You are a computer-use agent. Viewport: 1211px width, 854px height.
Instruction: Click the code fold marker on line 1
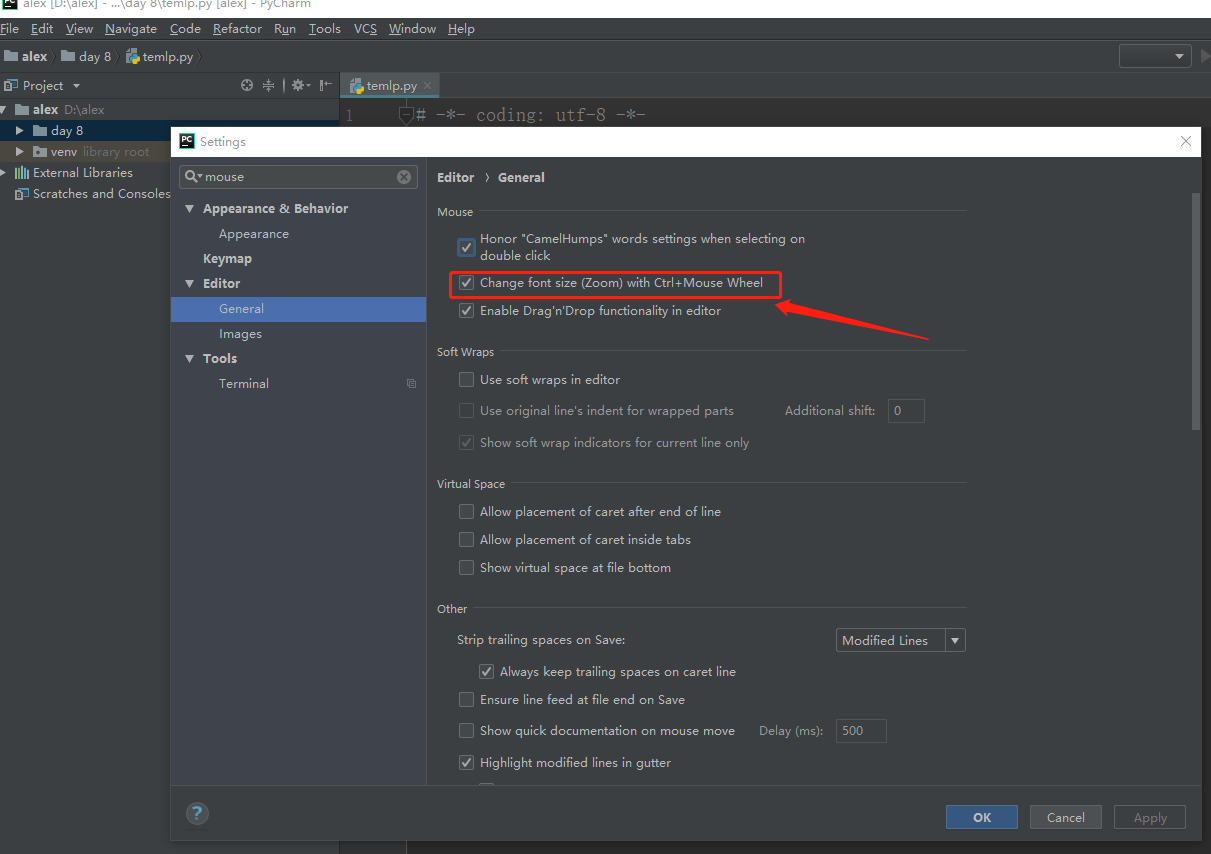[406, 116]
